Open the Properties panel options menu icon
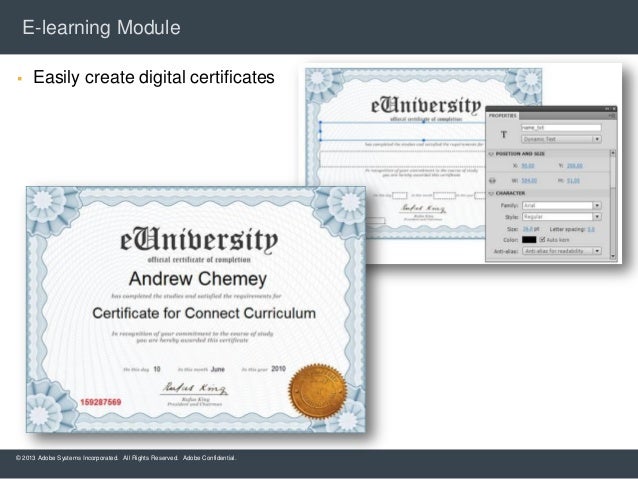 [612, 116]
